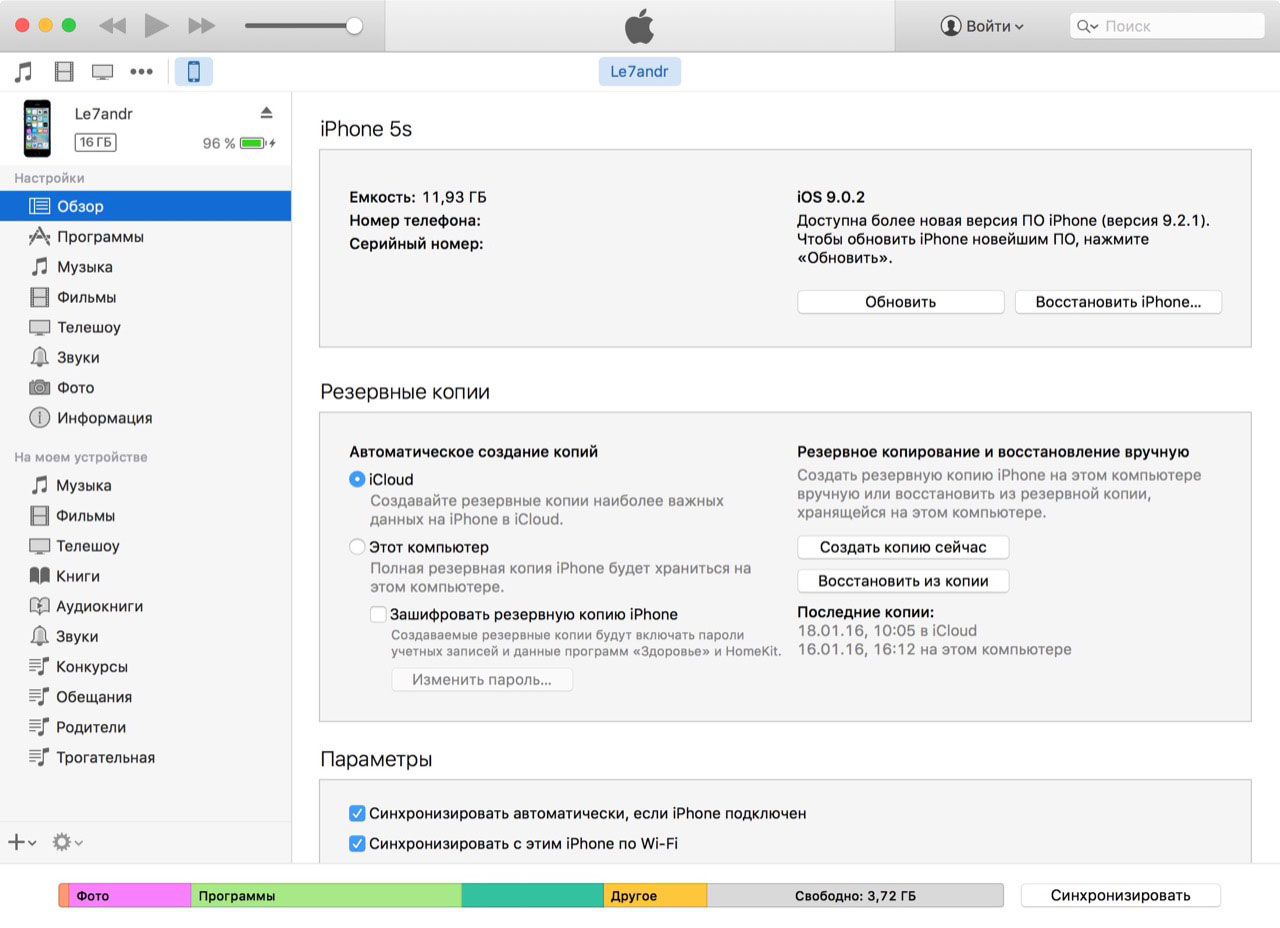Open the Movies library icon

(64, 72)
